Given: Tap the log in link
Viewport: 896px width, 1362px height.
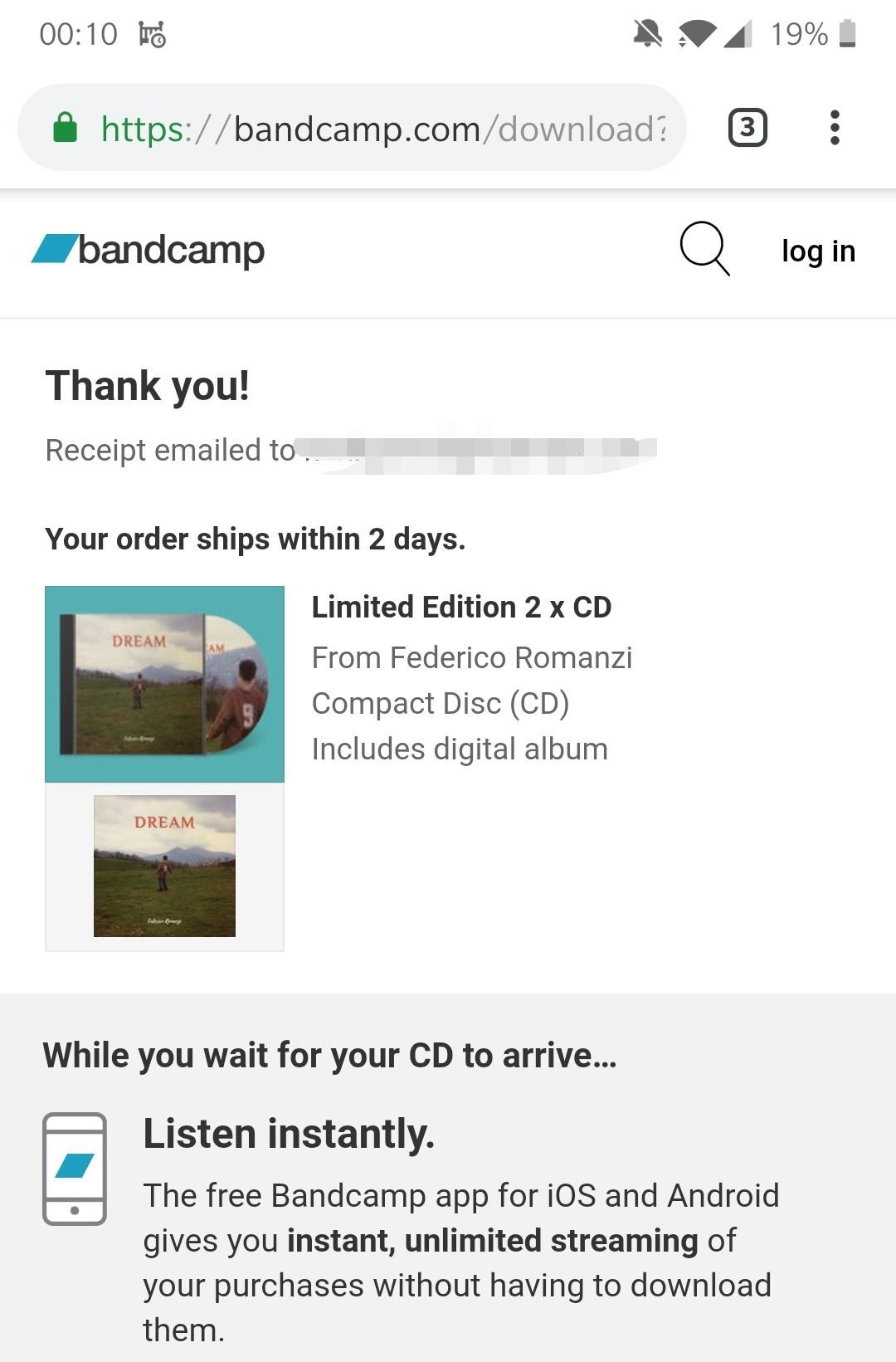Looking at the screenshot, I should 818,251.
